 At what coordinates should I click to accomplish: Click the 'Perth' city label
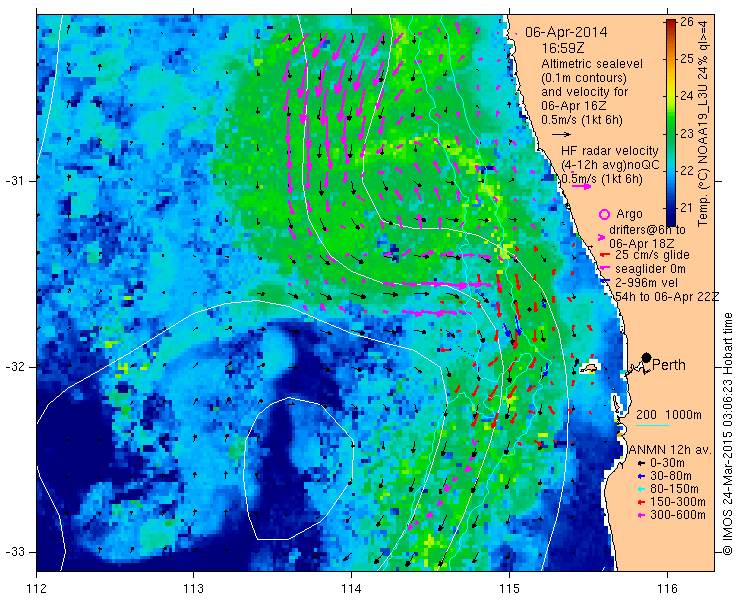(x=669, y=365)
